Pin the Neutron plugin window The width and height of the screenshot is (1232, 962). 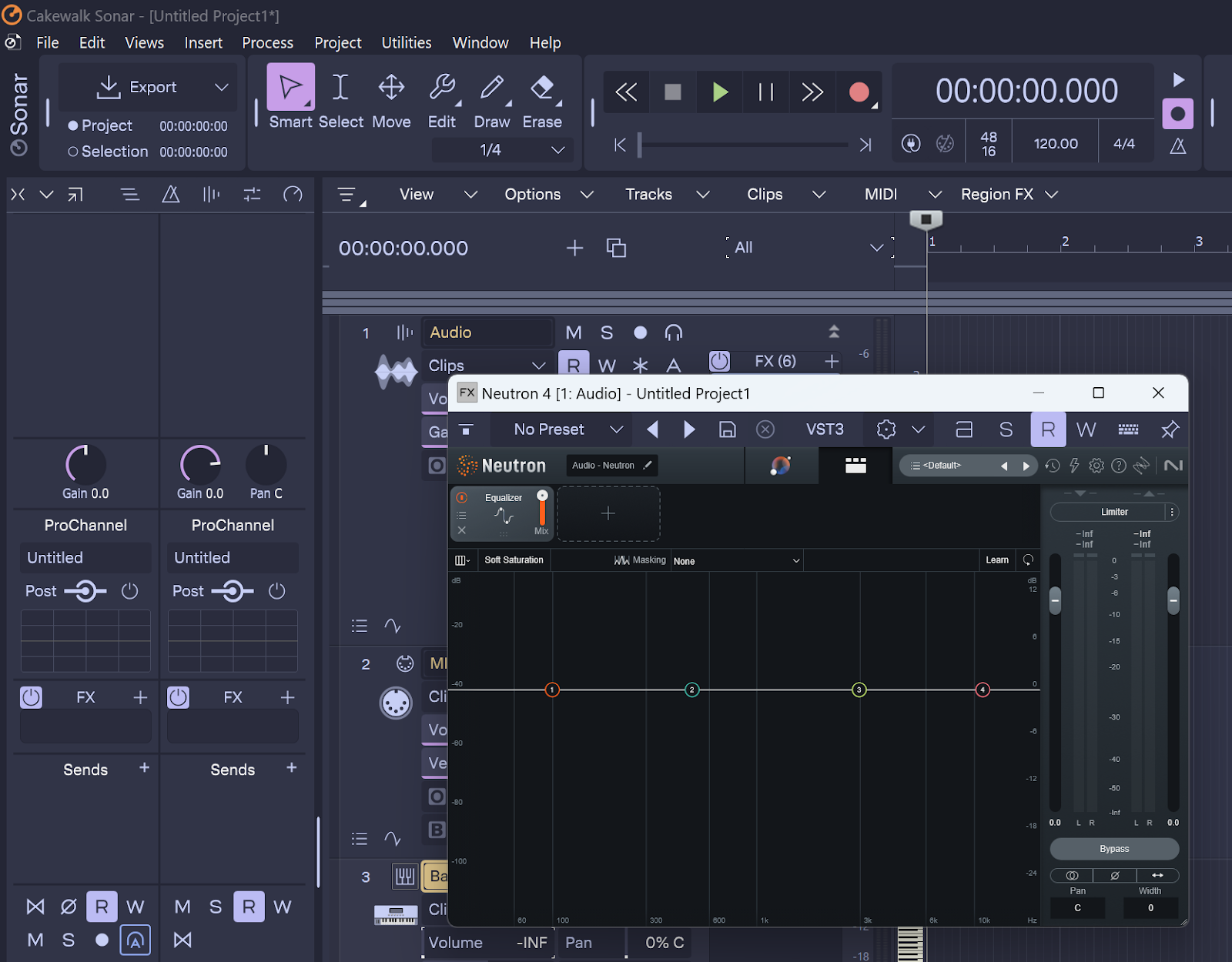[x=1170, y=429]
